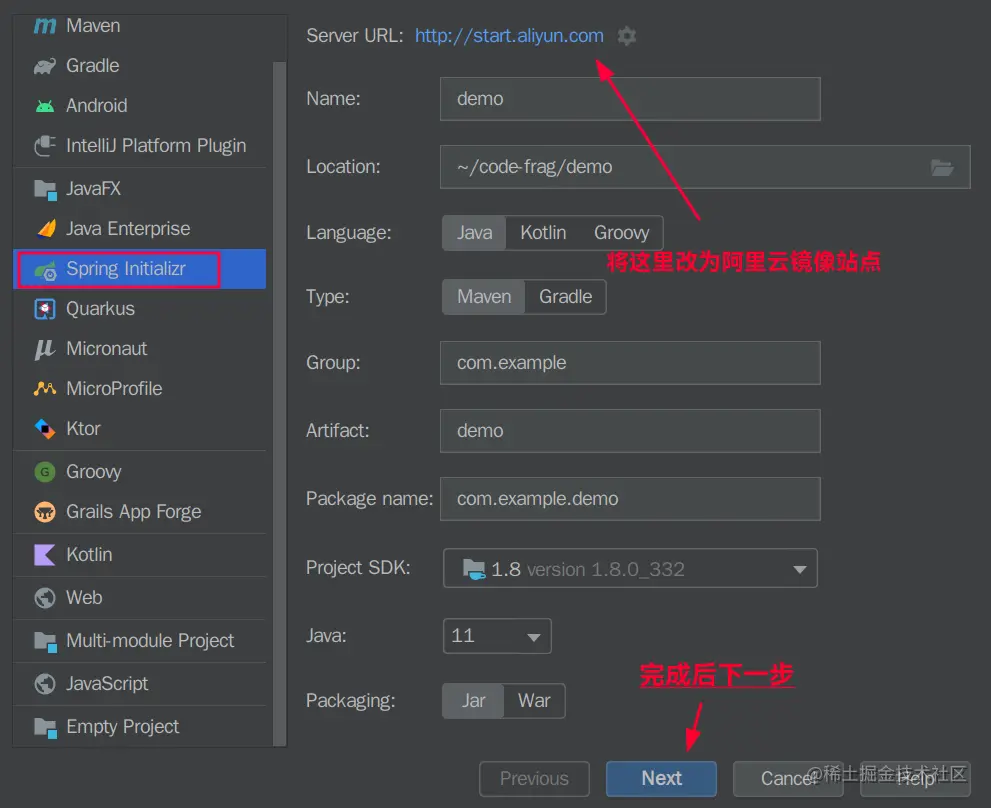Screen dimensions: 991x808
Task: Select JavaFX in the list
Action: point(139,189)
